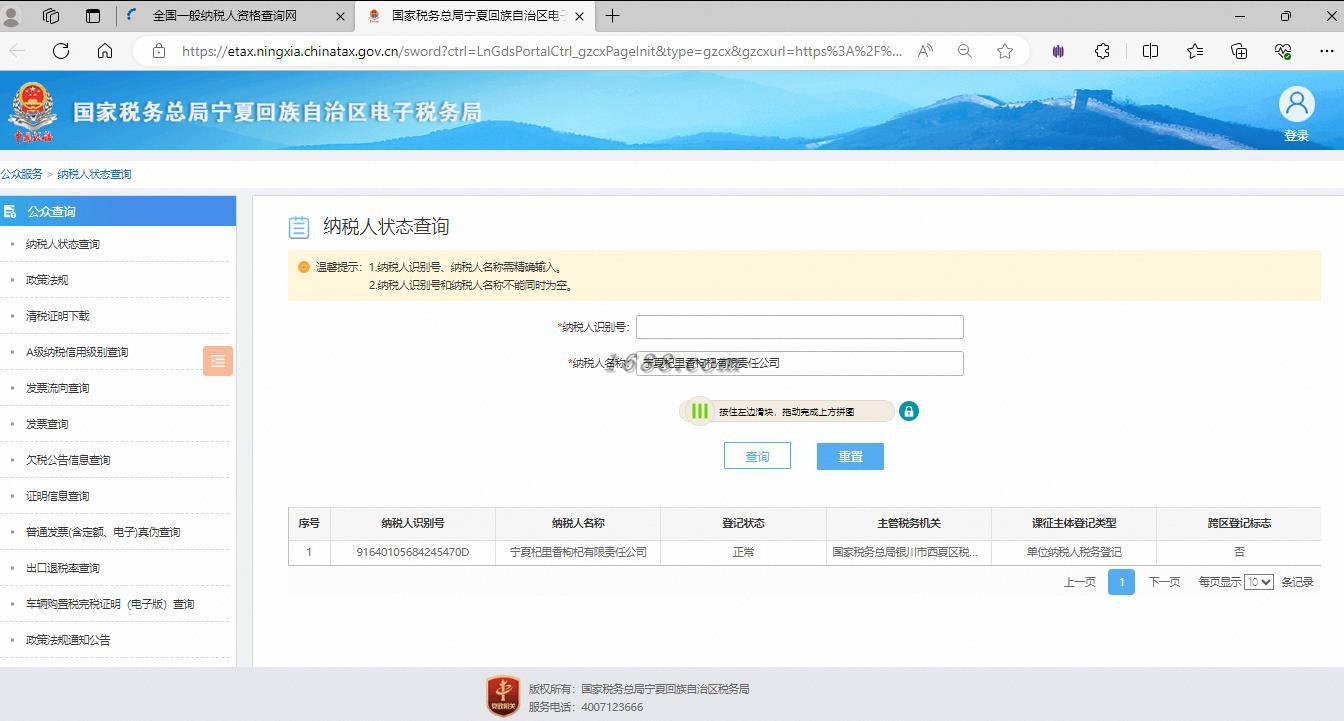1344x721 pixels.
Task: Open 出口退税率查询 in sidebar
Action: coord(63,568)
